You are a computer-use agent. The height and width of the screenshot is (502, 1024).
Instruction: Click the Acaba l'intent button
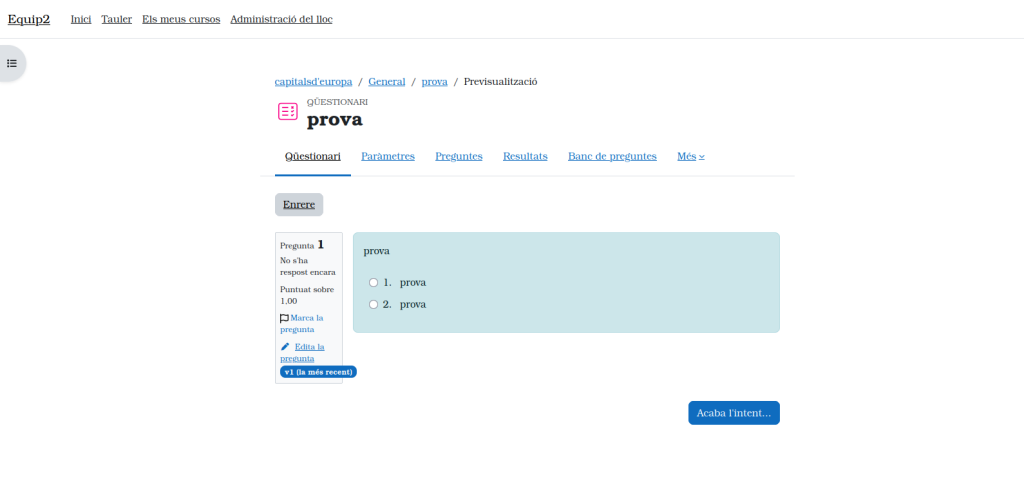click(733, 413)
